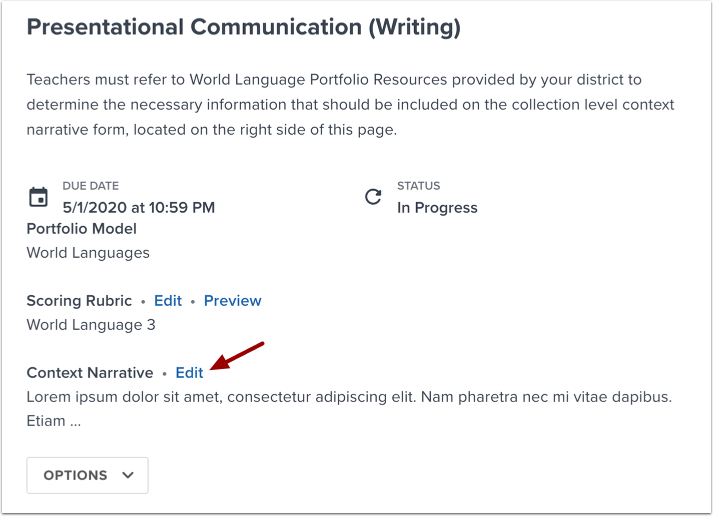Open the OPTIONS dropdown button
Screen dimensions: 713x516
(87, 475)
